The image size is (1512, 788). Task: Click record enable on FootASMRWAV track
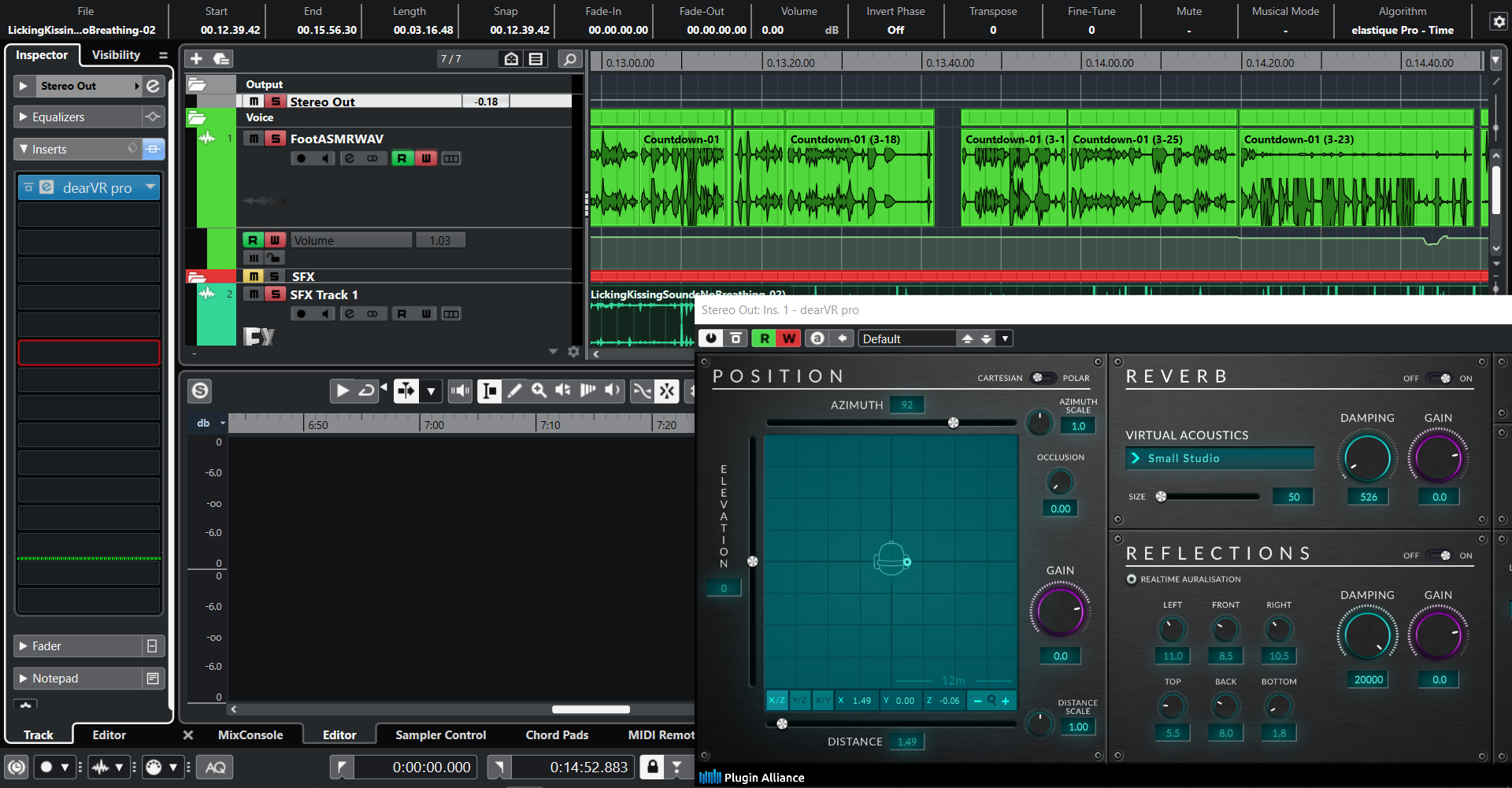[301, 158]
